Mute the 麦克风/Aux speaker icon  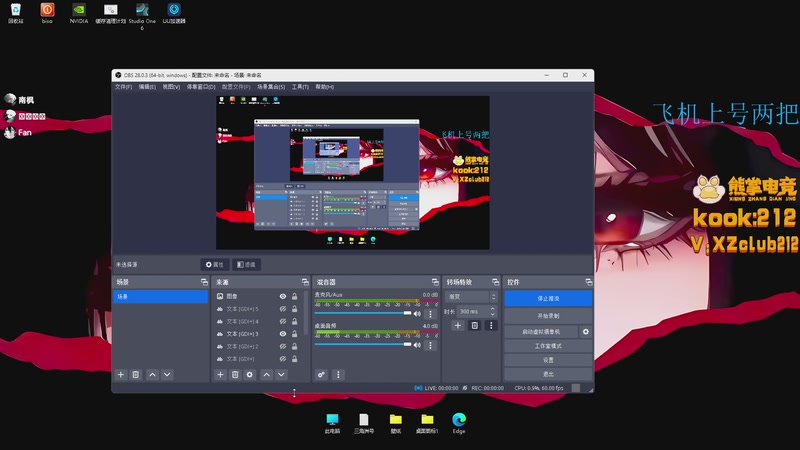click(x=417, y=313)
